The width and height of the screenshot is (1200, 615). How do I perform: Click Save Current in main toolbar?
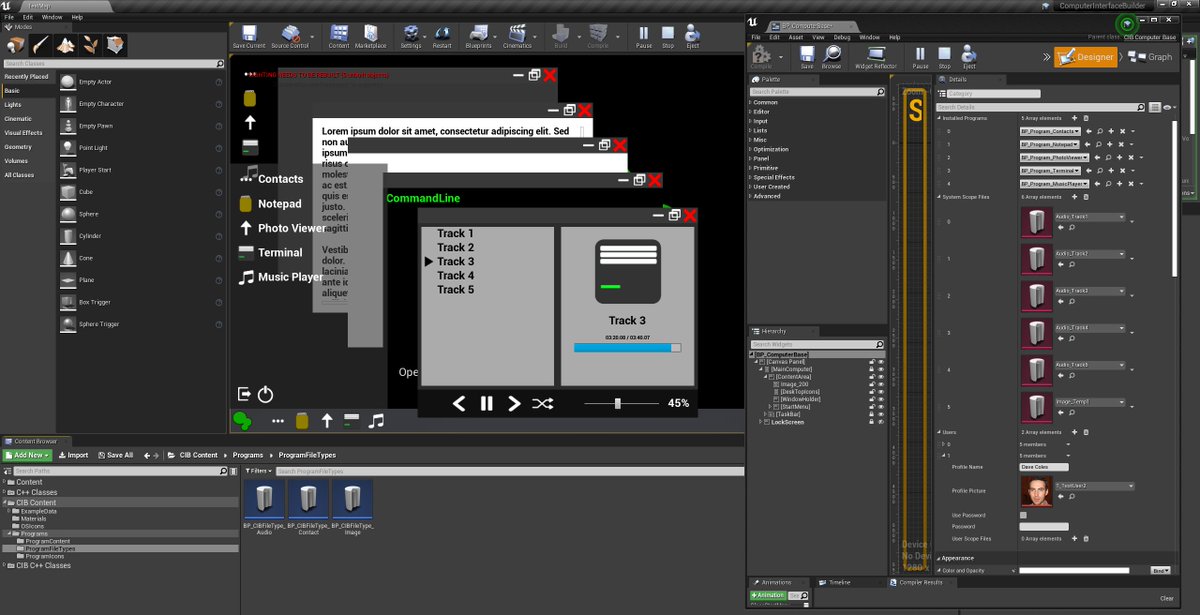[x=248, y=37]
